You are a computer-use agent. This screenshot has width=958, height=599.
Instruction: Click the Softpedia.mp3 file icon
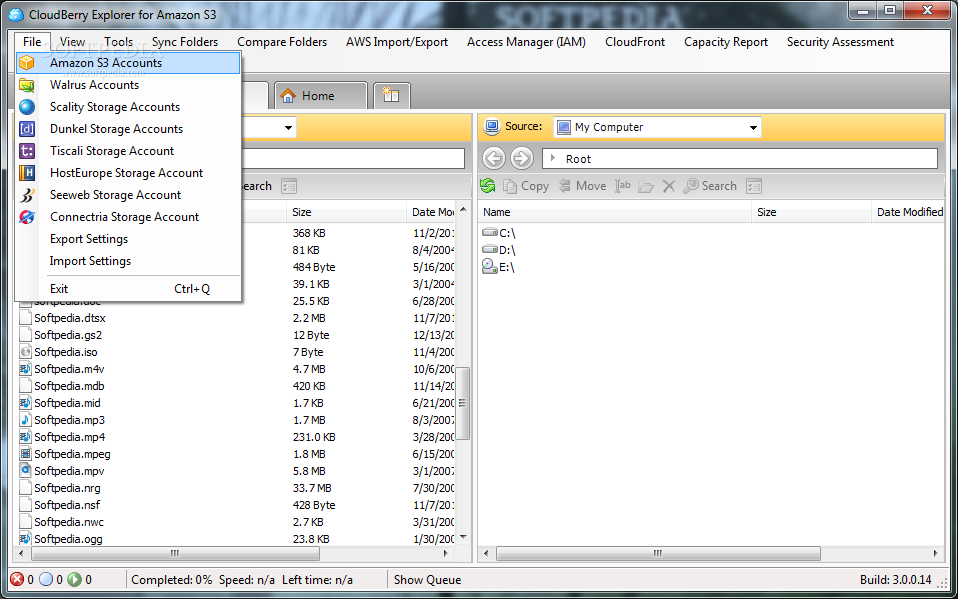click(x=25, y=420)
